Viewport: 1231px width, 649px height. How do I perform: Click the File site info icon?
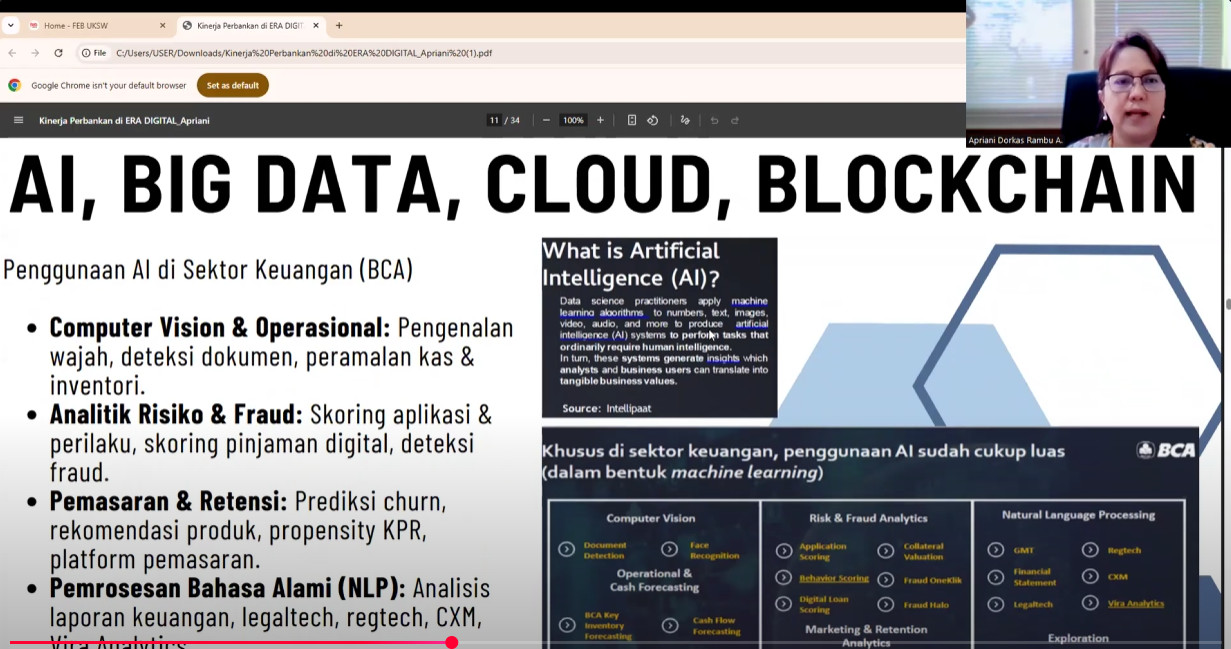click(93, 53)
